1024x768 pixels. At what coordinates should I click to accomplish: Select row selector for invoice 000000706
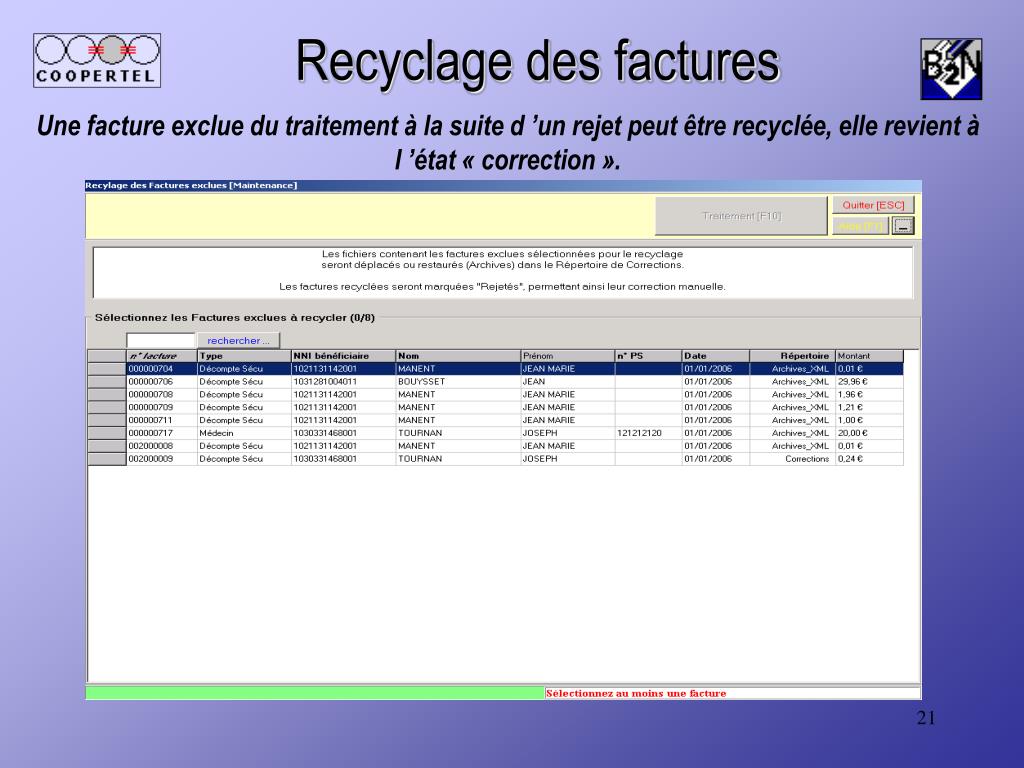[x=106, y=381]
